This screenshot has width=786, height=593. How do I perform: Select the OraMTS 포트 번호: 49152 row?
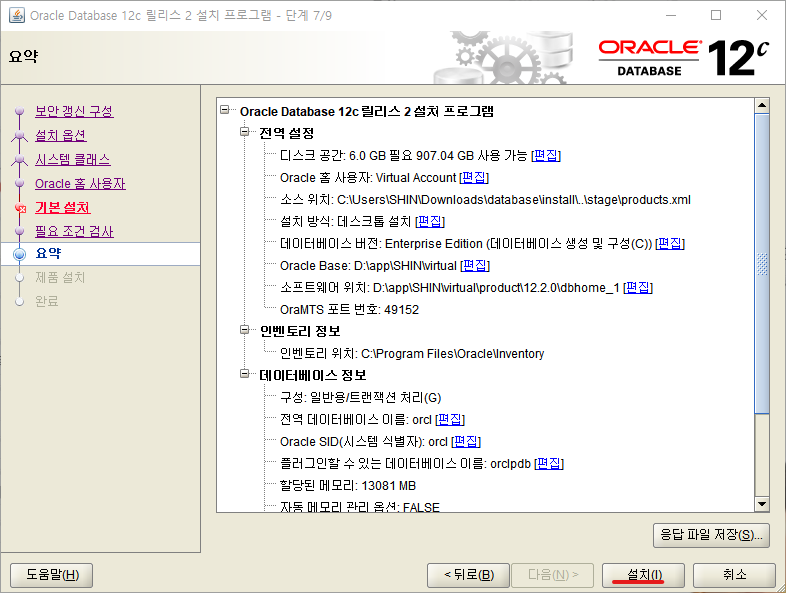349,309
